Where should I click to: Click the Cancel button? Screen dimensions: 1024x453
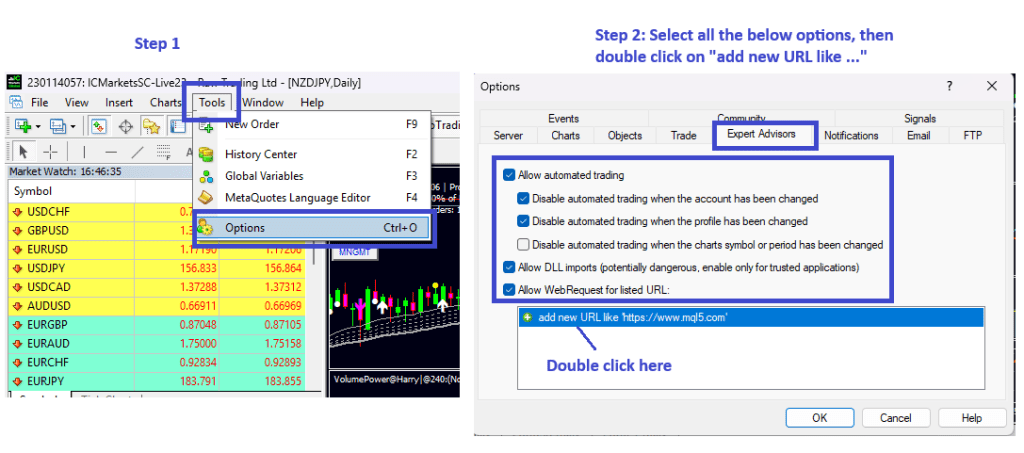[x=888, y=418]
